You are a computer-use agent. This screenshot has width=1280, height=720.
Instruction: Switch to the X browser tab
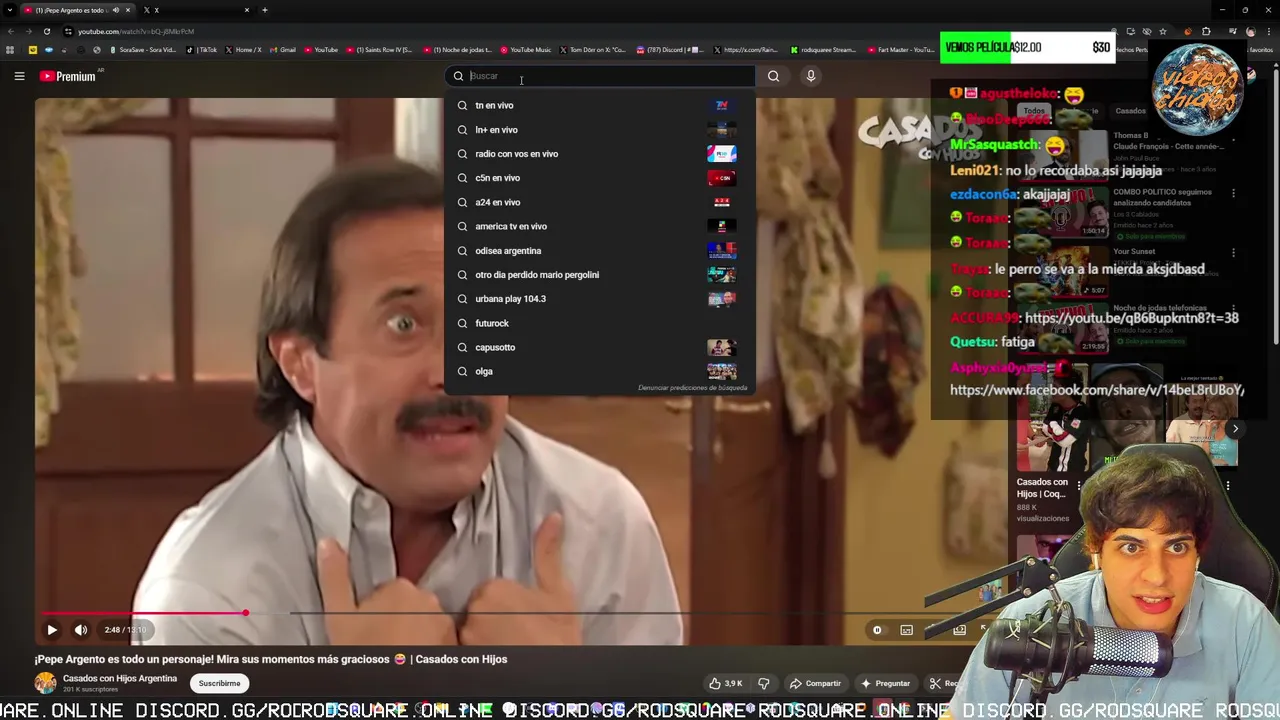point(195,10)
